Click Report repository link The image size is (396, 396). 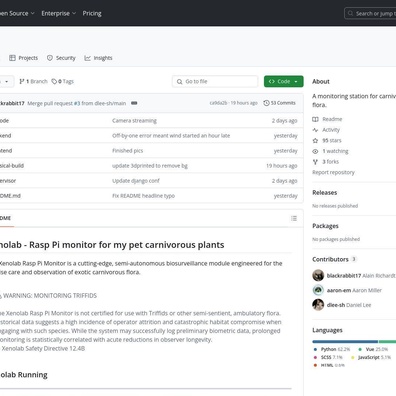click(333, 172)
